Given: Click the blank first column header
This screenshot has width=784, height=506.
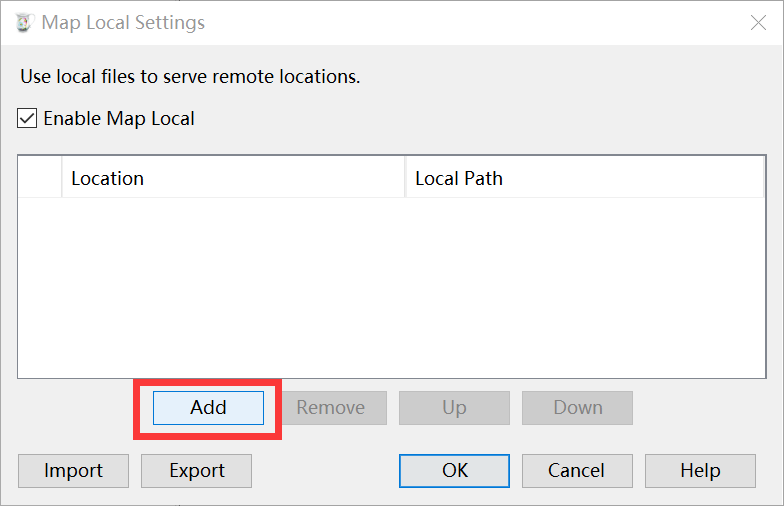Looking at the screenshot, I should click(x=40, y=178).
